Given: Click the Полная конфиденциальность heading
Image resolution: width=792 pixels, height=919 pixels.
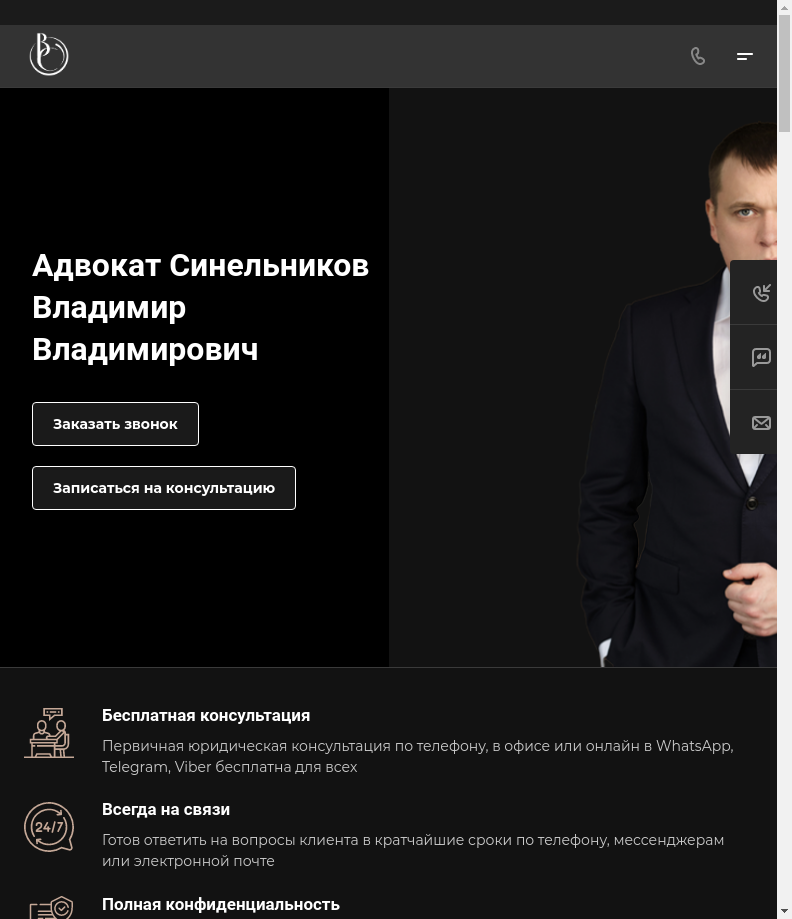Looking at the screenshot, I should tap(220, 904).
